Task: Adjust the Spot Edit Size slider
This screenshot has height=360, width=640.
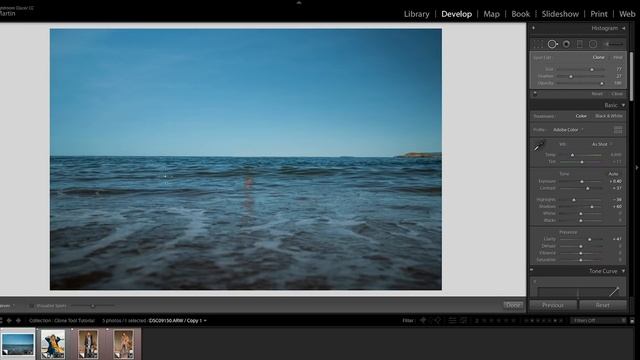Action: (581, 69)
